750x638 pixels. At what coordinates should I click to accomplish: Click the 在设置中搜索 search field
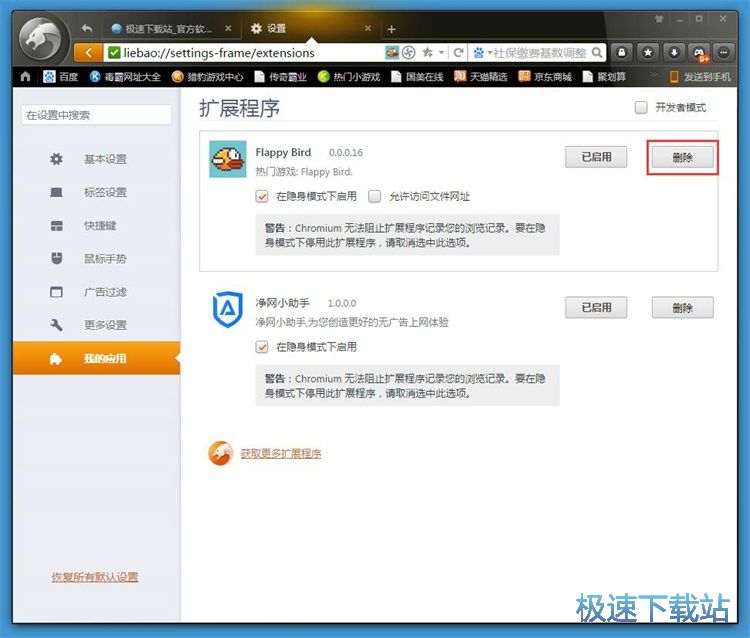96,115
